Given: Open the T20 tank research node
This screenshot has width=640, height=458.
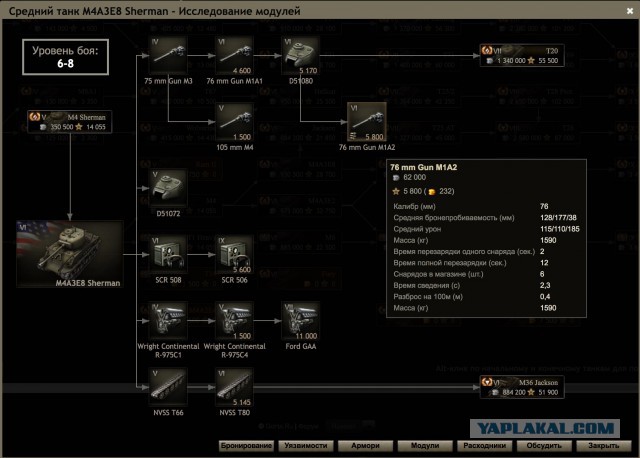Looking at the screenshot, I should (522, 56).
